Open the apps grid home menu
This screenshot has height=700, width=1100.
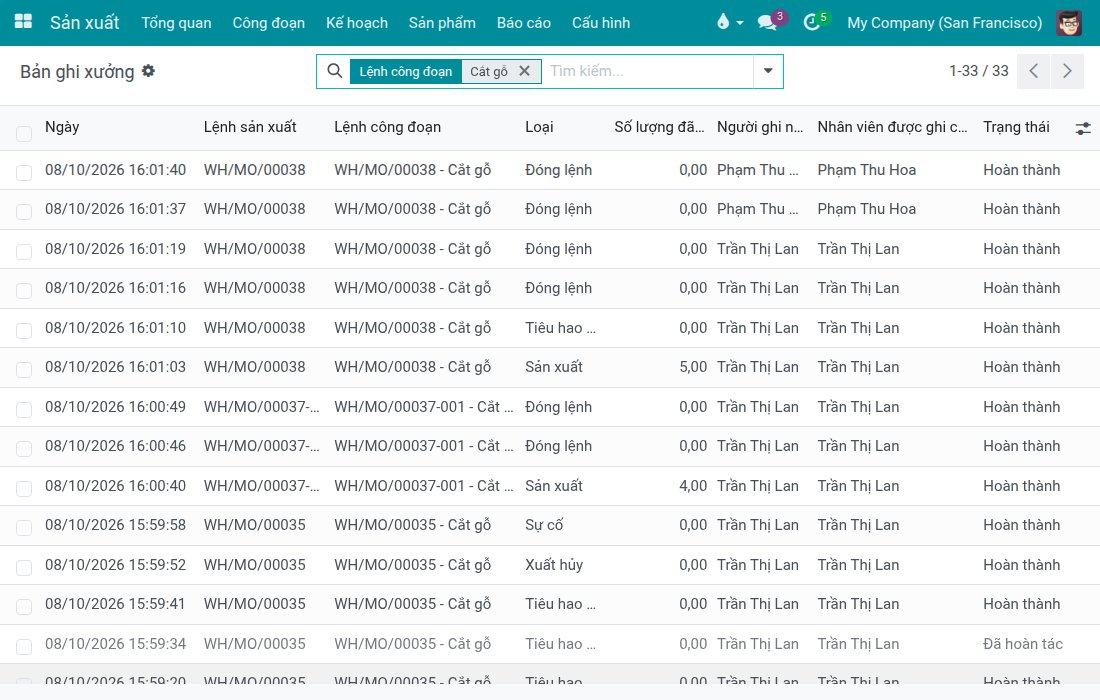click(23, 22)
